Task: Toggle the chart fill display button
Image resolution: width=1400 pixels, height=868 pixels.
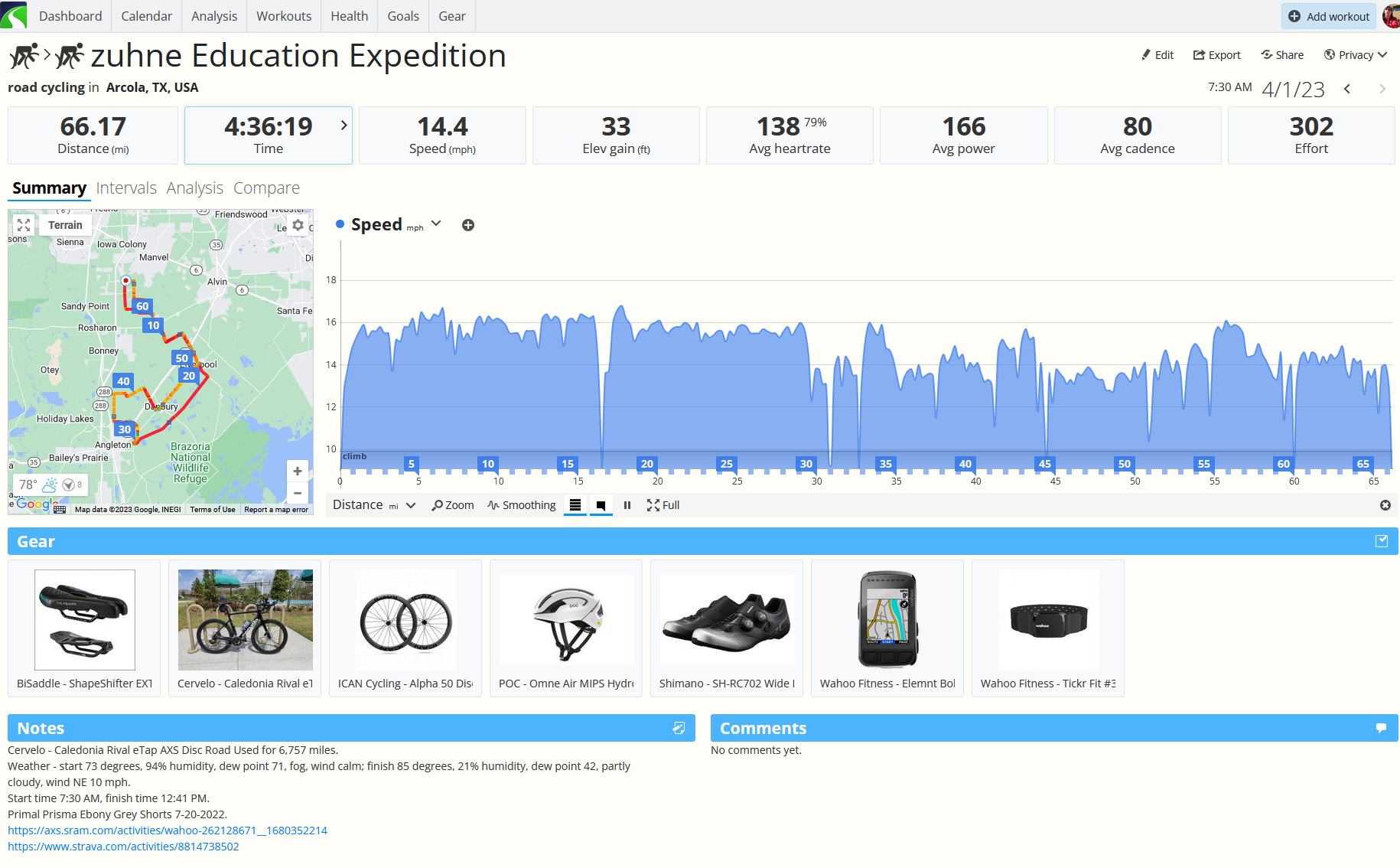Action: coord(601,505)
